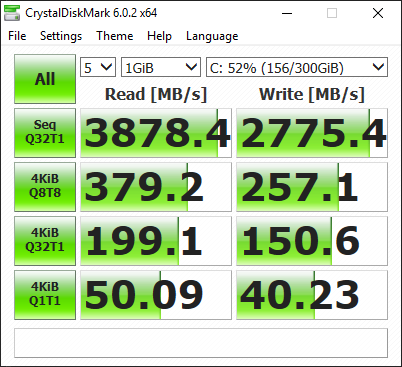Close the CrystalDiskMark window
Image resolution: width=402 pixels, height=367 pixels.
click(378, 13)
